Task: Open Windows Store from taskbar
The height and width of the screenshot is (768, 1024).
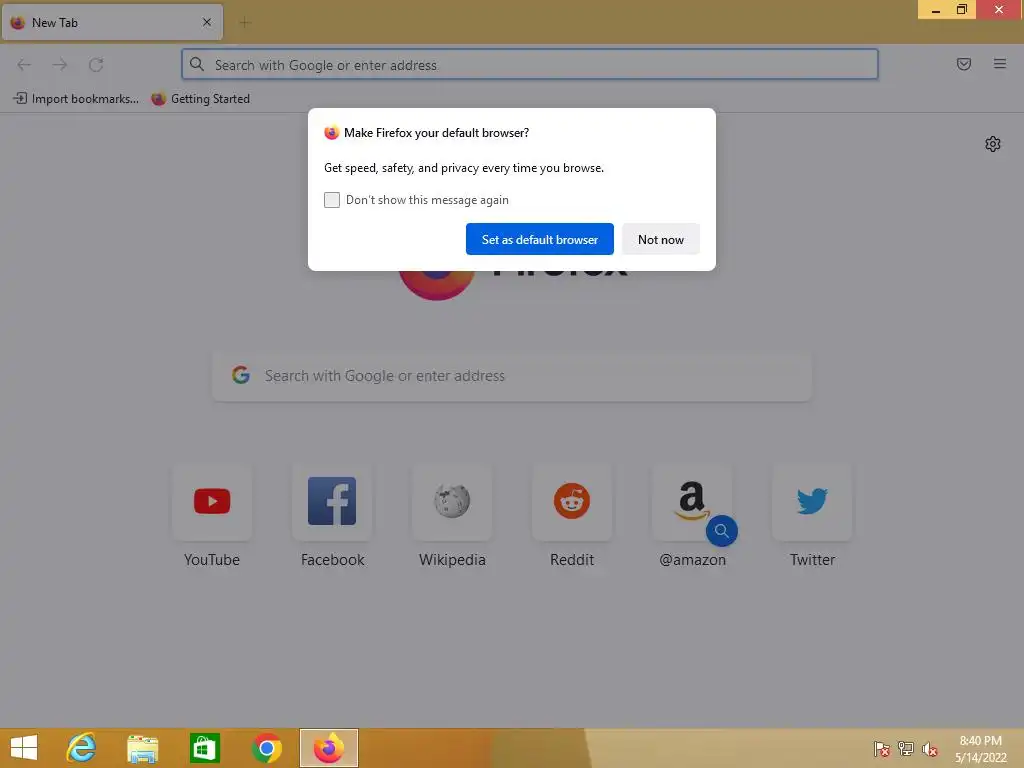Action: click(x=204, y=748)
